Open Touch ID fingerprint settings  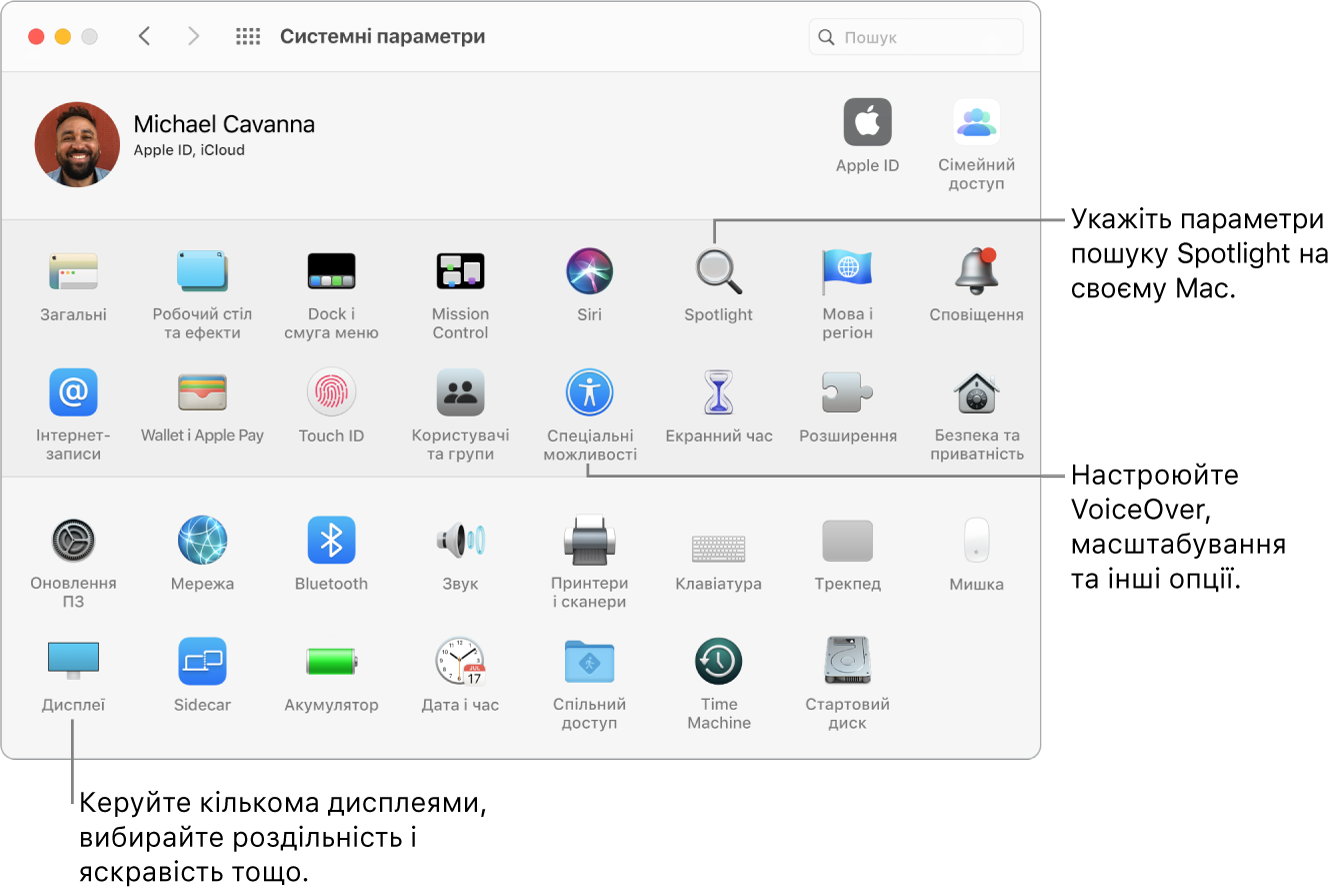pyautogui.click(x=331, y=392)
